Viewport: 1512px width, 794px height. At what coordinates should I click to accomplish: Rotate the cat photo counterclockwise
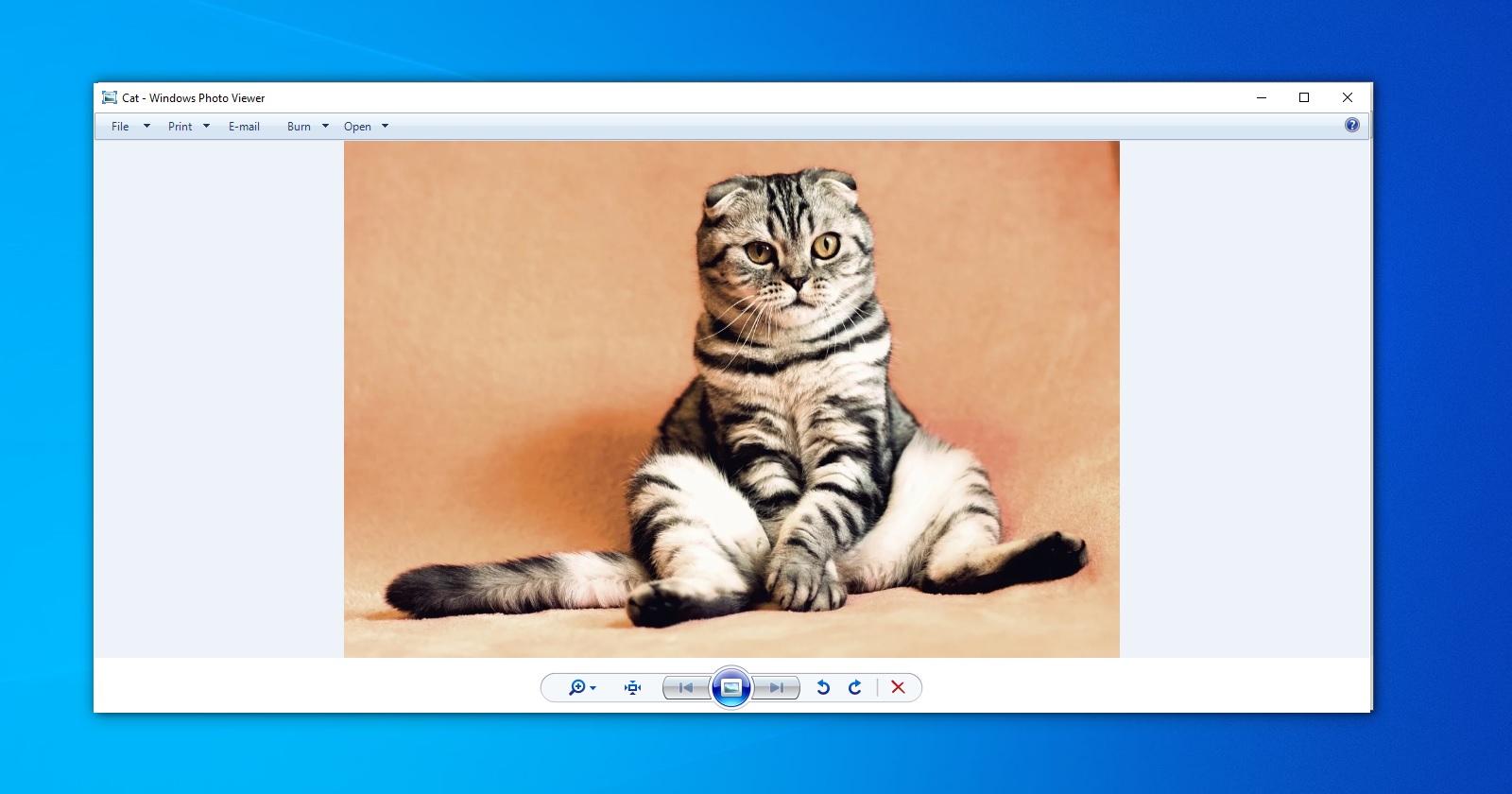click(x=823, y=687)
